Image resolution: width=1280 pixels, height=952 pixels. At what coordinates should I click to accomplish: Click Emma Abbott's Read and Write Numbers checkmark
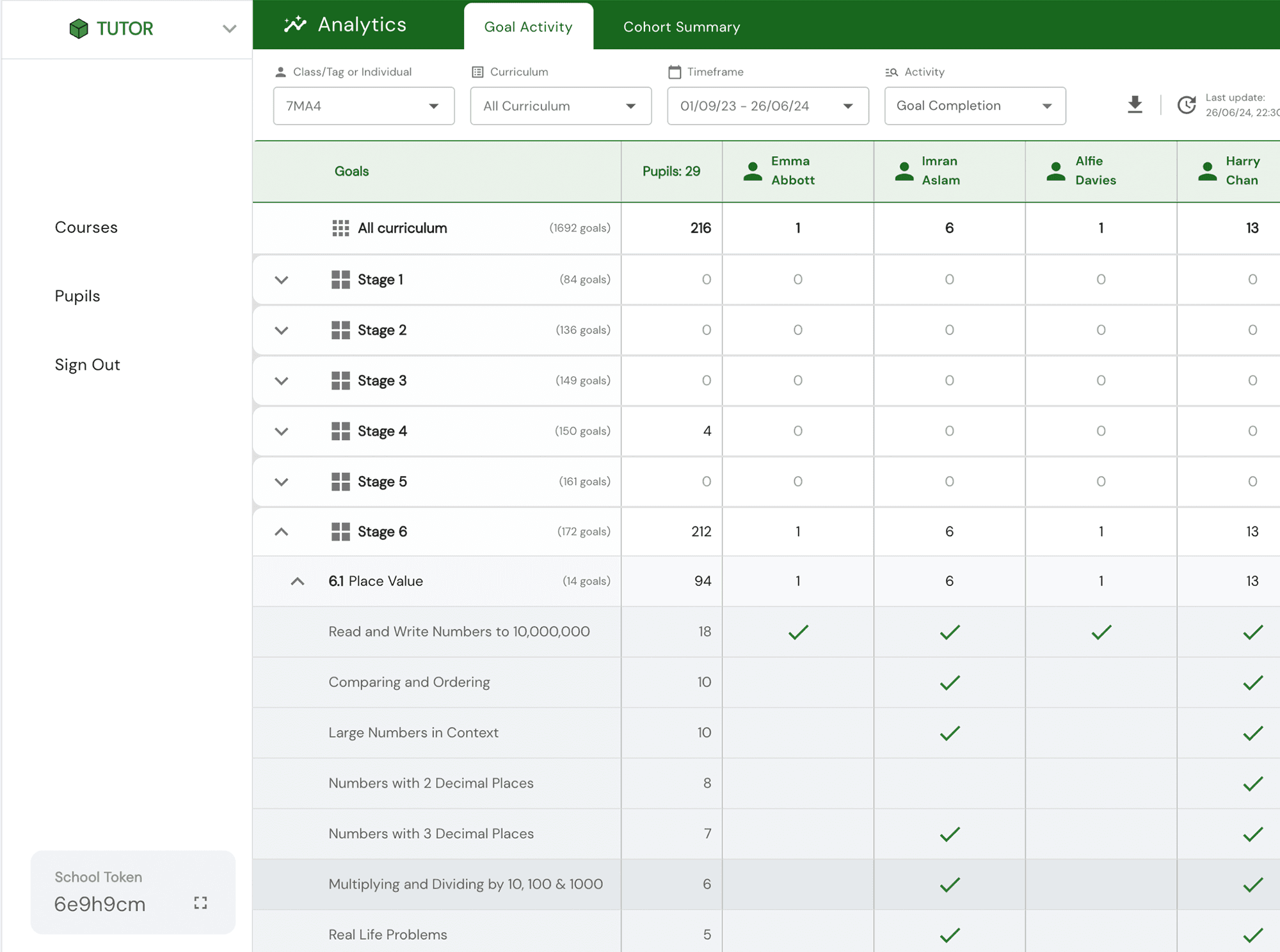[x=798, y=632]
